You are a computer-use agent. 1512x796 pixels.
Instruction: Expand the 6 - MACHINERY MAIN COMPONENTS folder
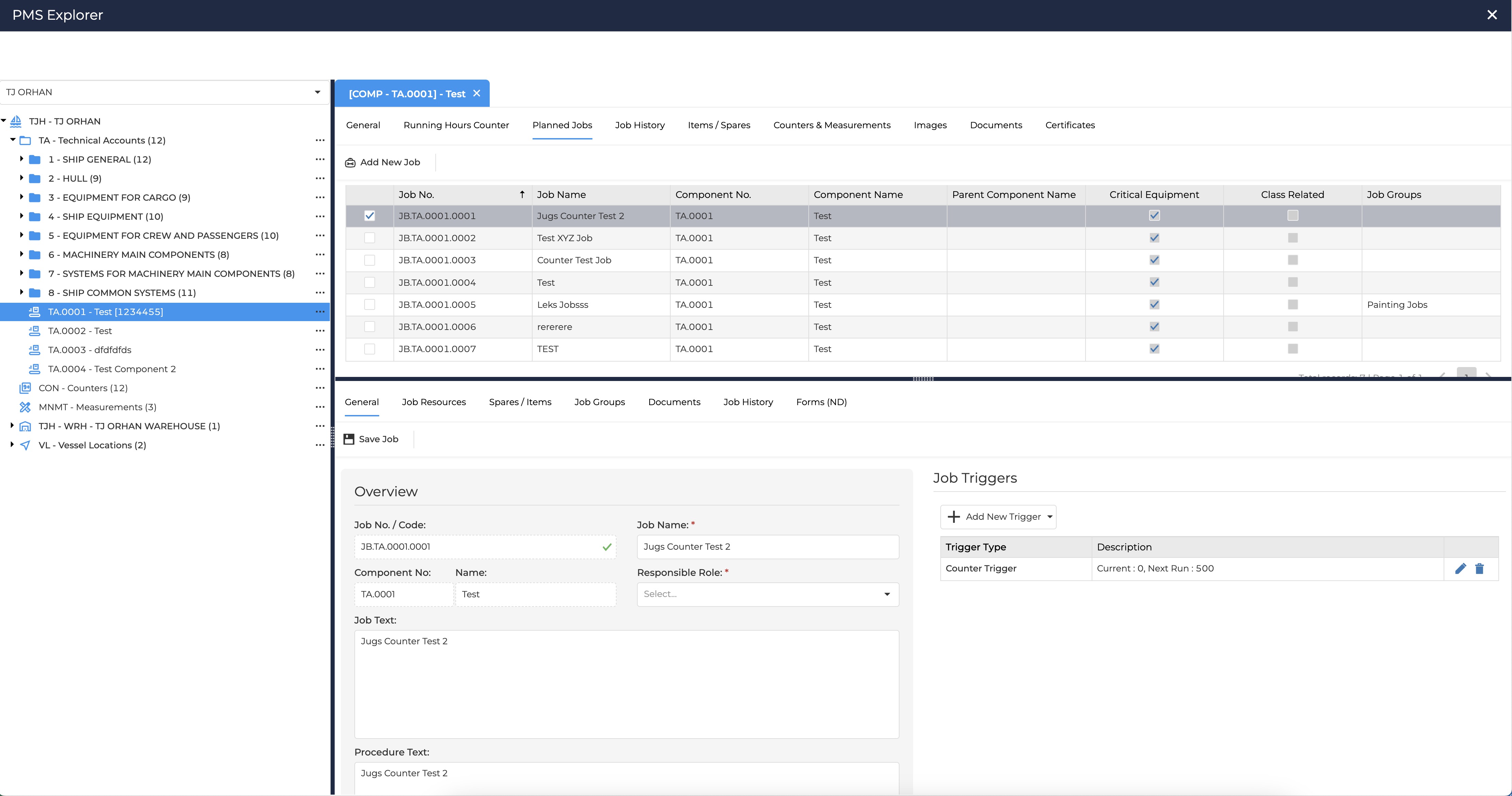pos(22,254)
